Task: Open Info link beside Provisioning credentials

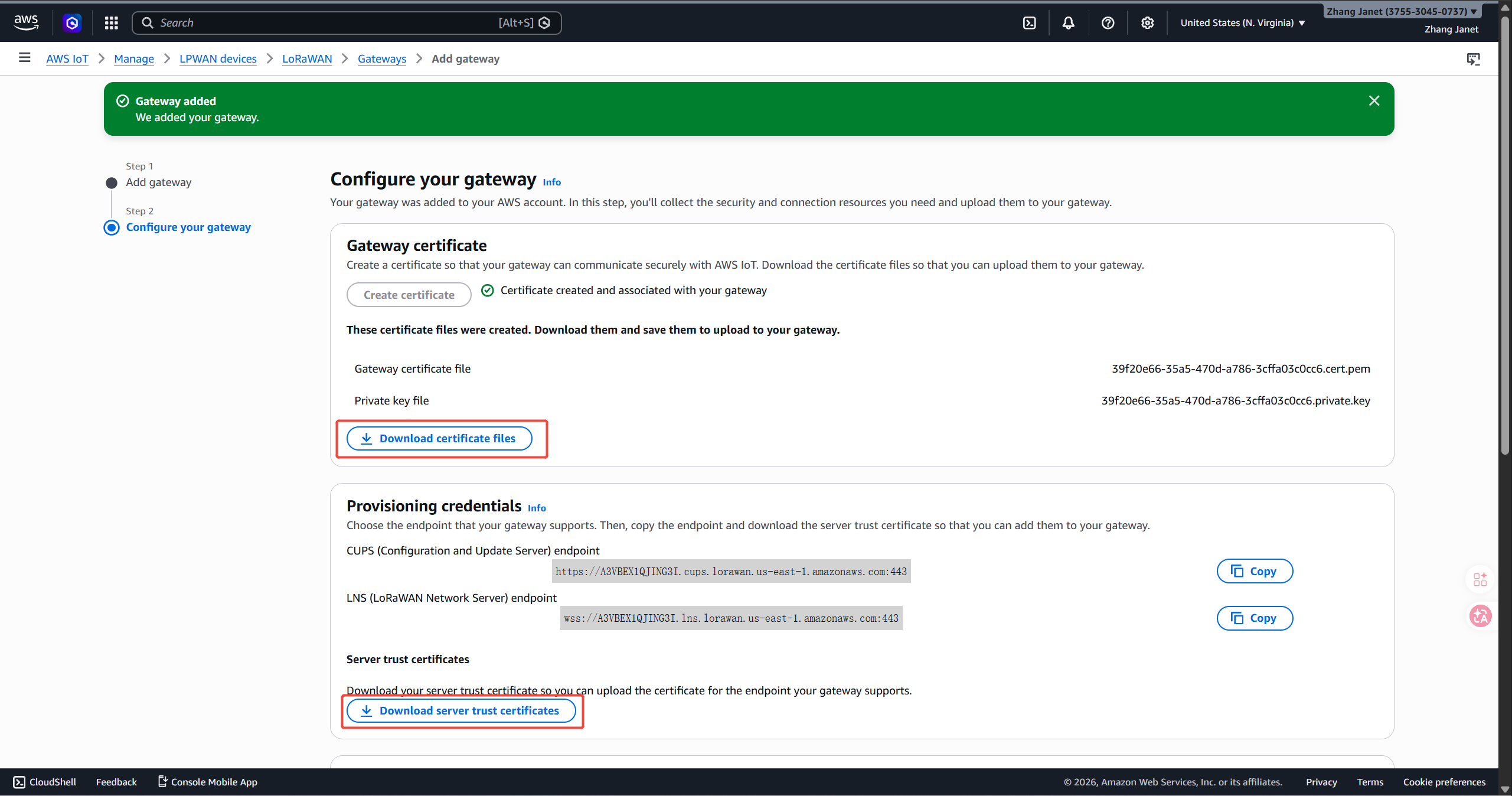Action: click(536, 508)
